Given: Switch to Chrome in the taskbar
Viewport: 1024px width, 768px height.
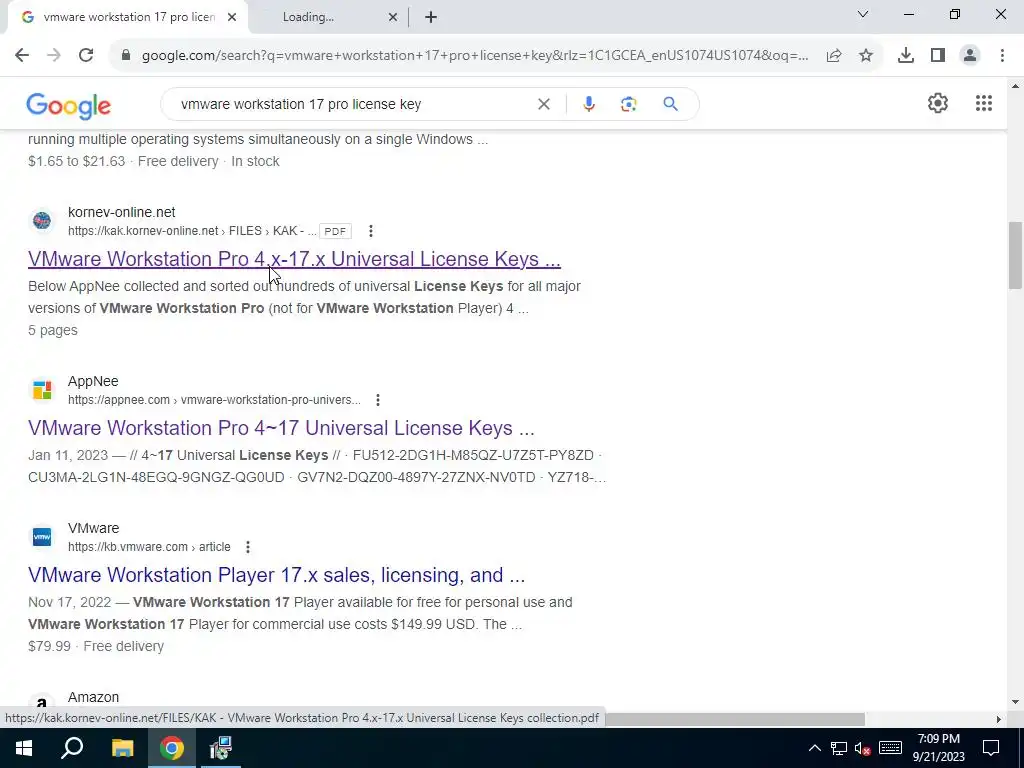Looking at the screenshot, I should click(172, 748).
